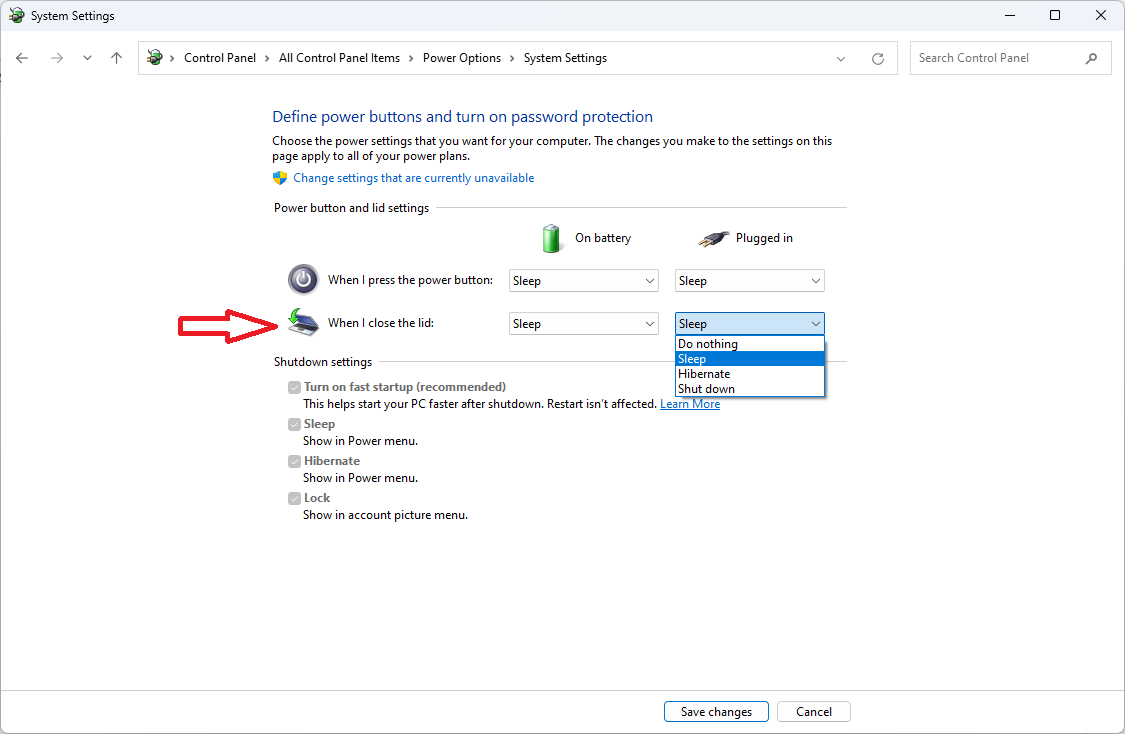
Task: Click the laptop lid icon beside 'When I close the lid'
Action: [x=303, y=322]
